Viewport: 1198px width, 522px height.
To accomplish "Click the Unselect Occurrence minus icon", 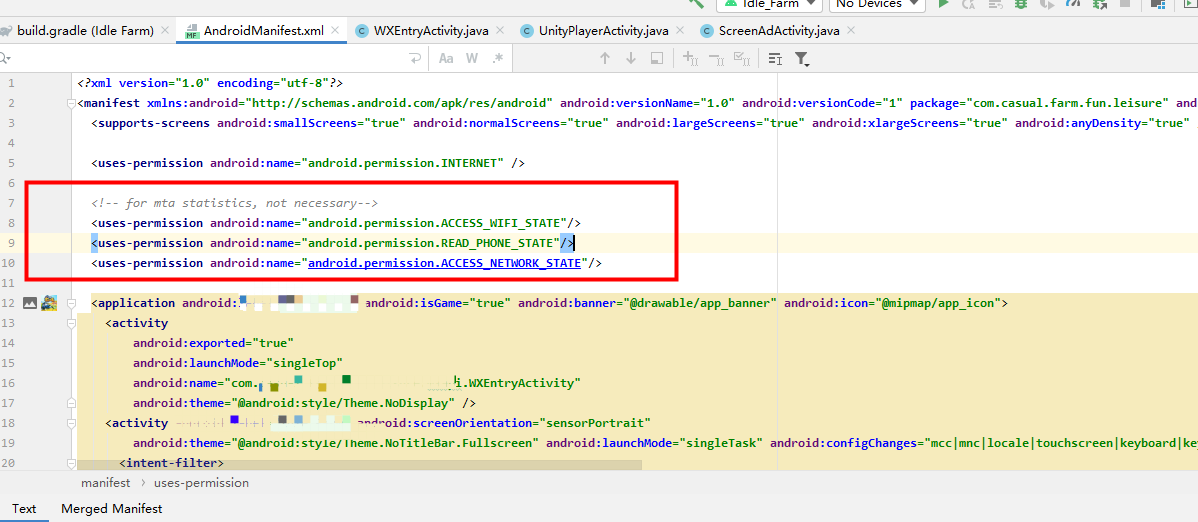I will click(x=717, y=58).
